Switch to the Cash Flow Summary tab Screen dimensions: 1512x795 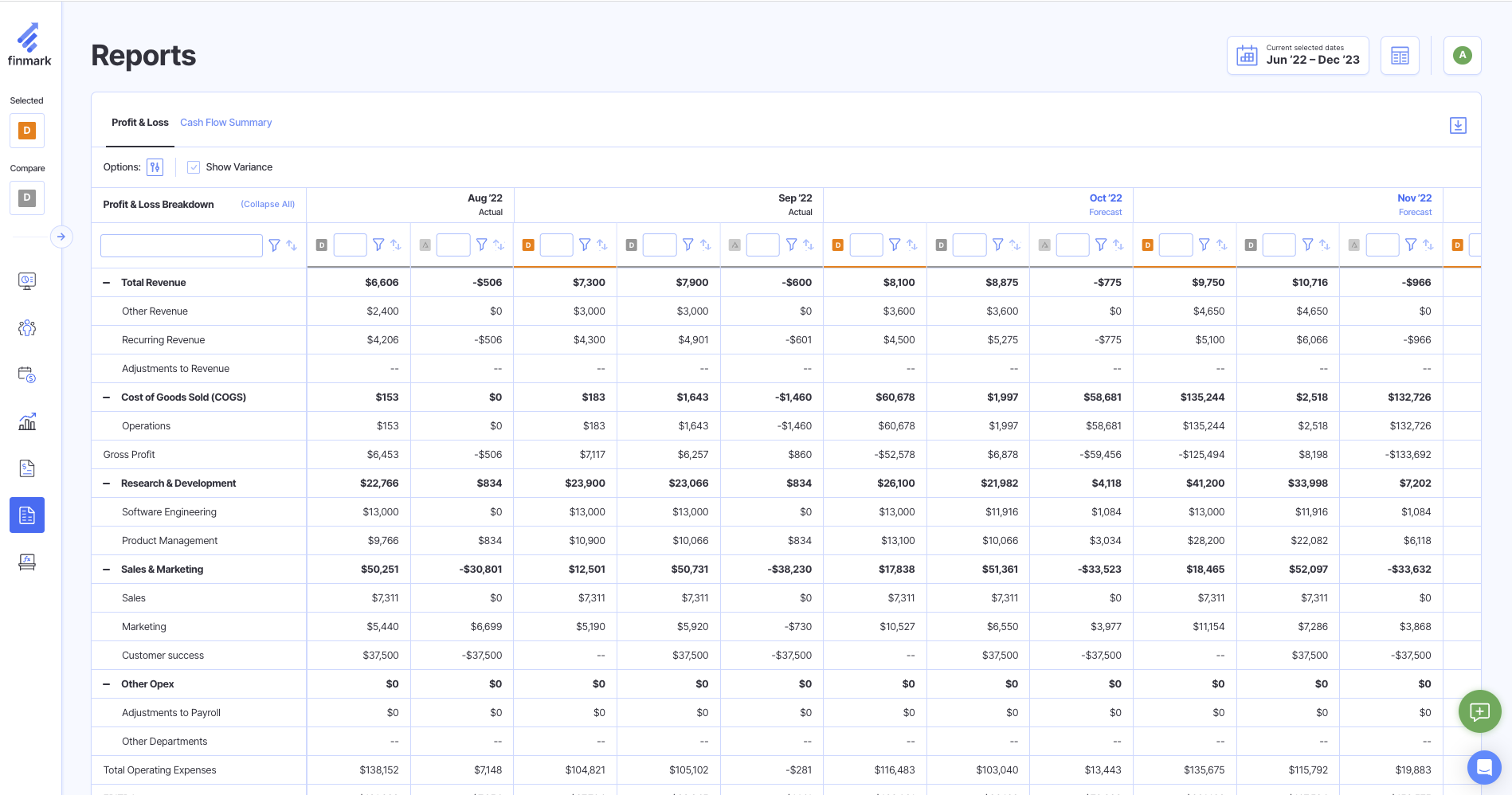[x=225, y=123]
